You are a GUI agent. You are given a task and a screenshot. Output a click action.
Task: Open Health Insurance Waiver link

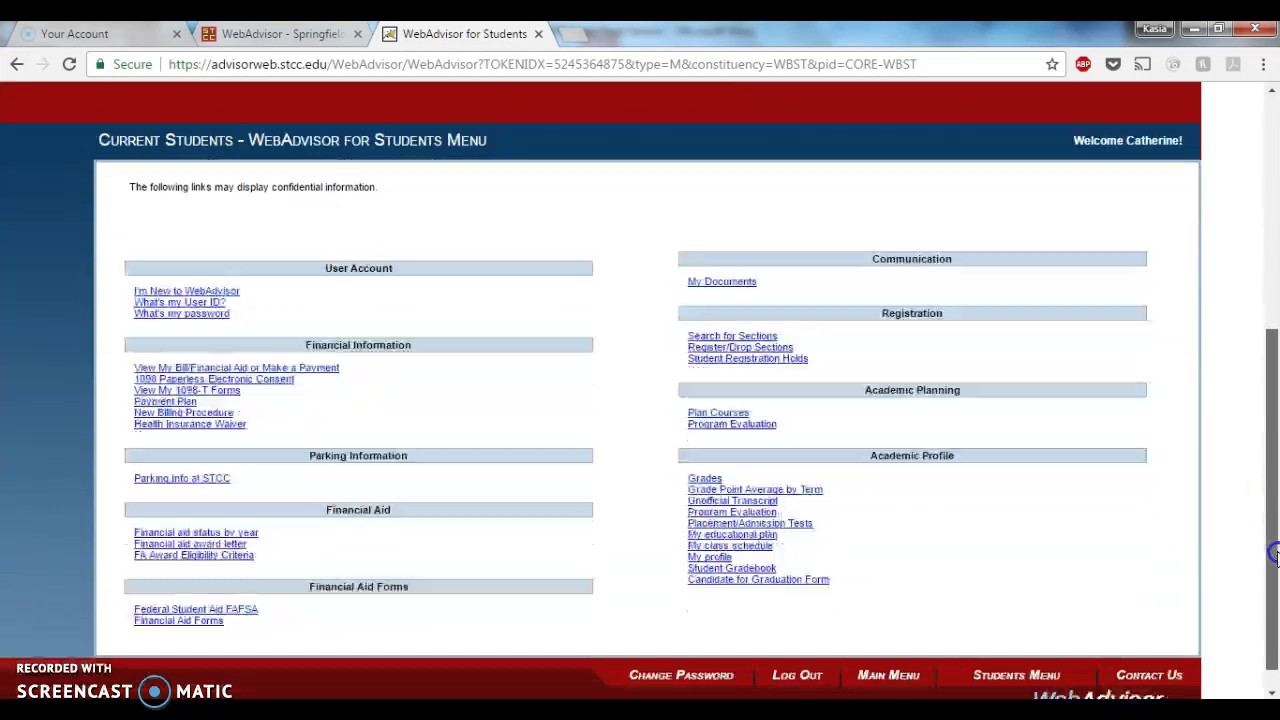point(190,424)
